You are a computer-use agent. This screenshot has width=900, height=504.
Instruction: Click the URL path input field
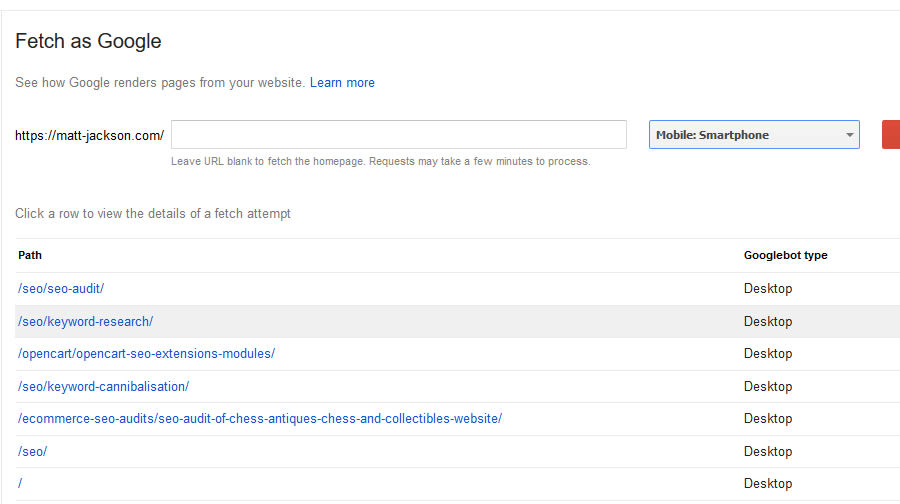399,134
